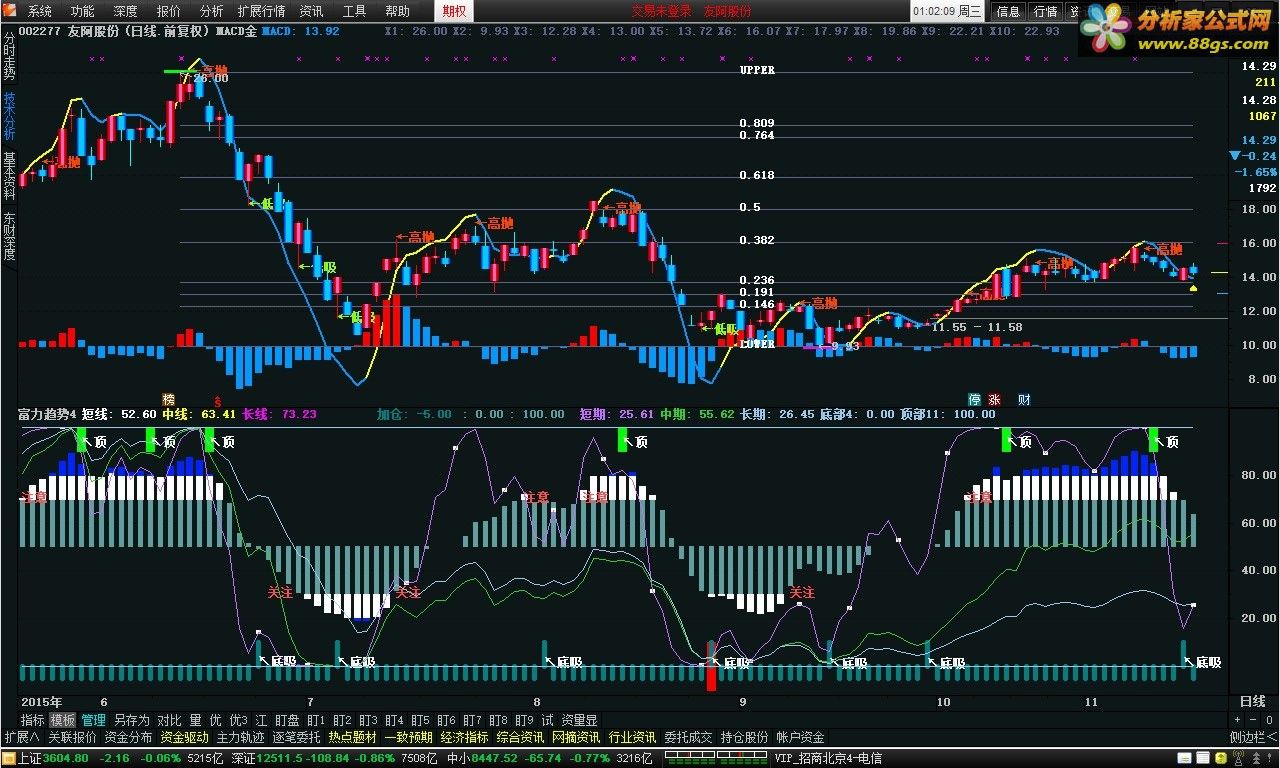
Task: Expand the 扩展∧ panel toggle
Action: coord(20,737)
